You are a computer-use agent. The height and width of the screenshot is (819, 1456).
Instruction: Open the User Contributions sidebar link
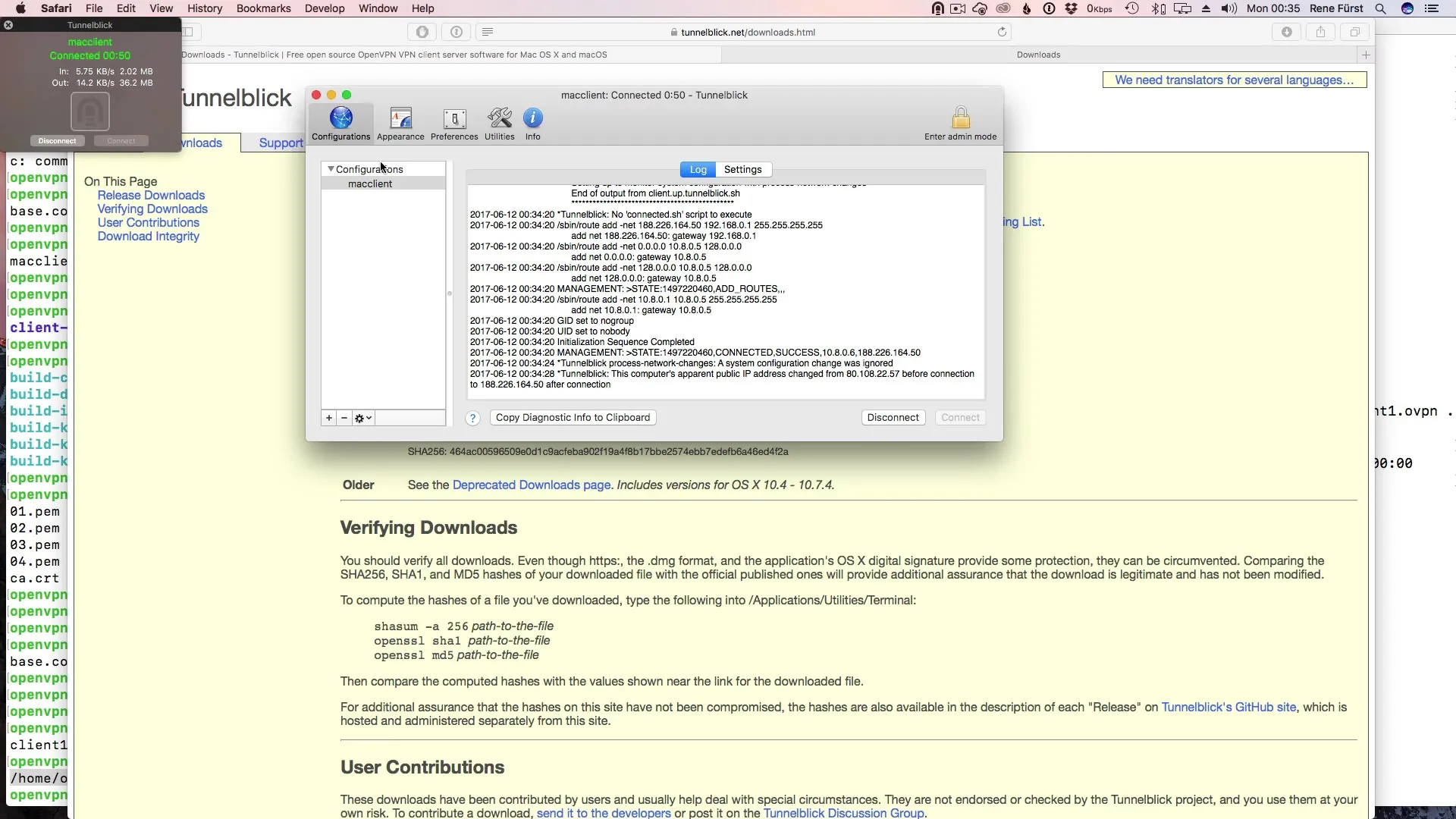click(x=148, y=223)
